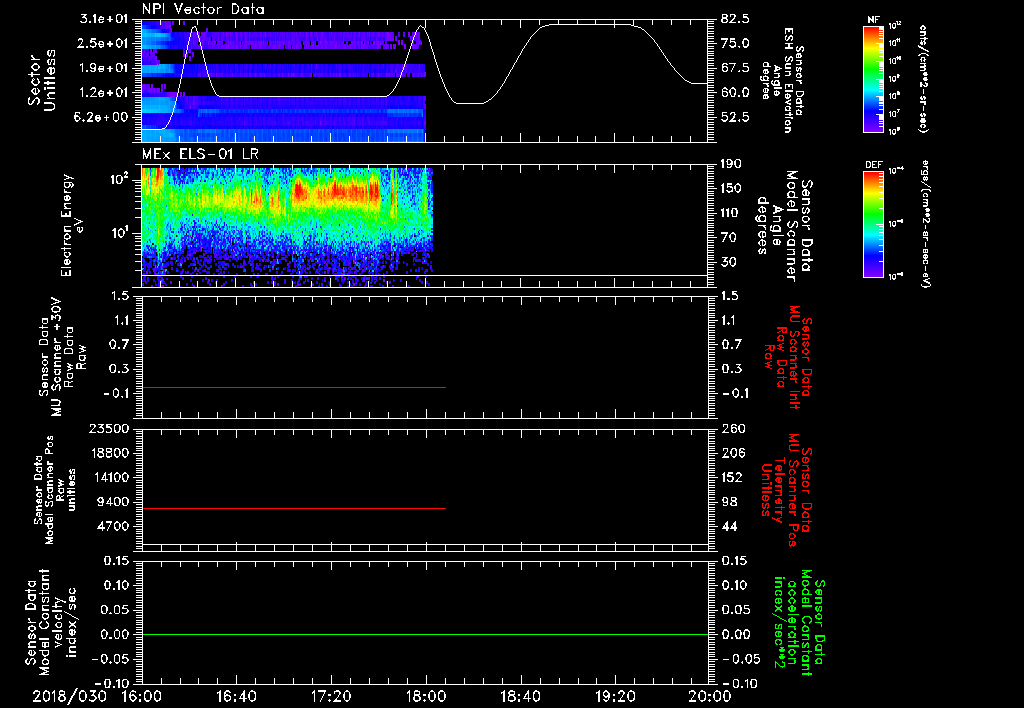Click the green zero velocity line

[425, 634]
